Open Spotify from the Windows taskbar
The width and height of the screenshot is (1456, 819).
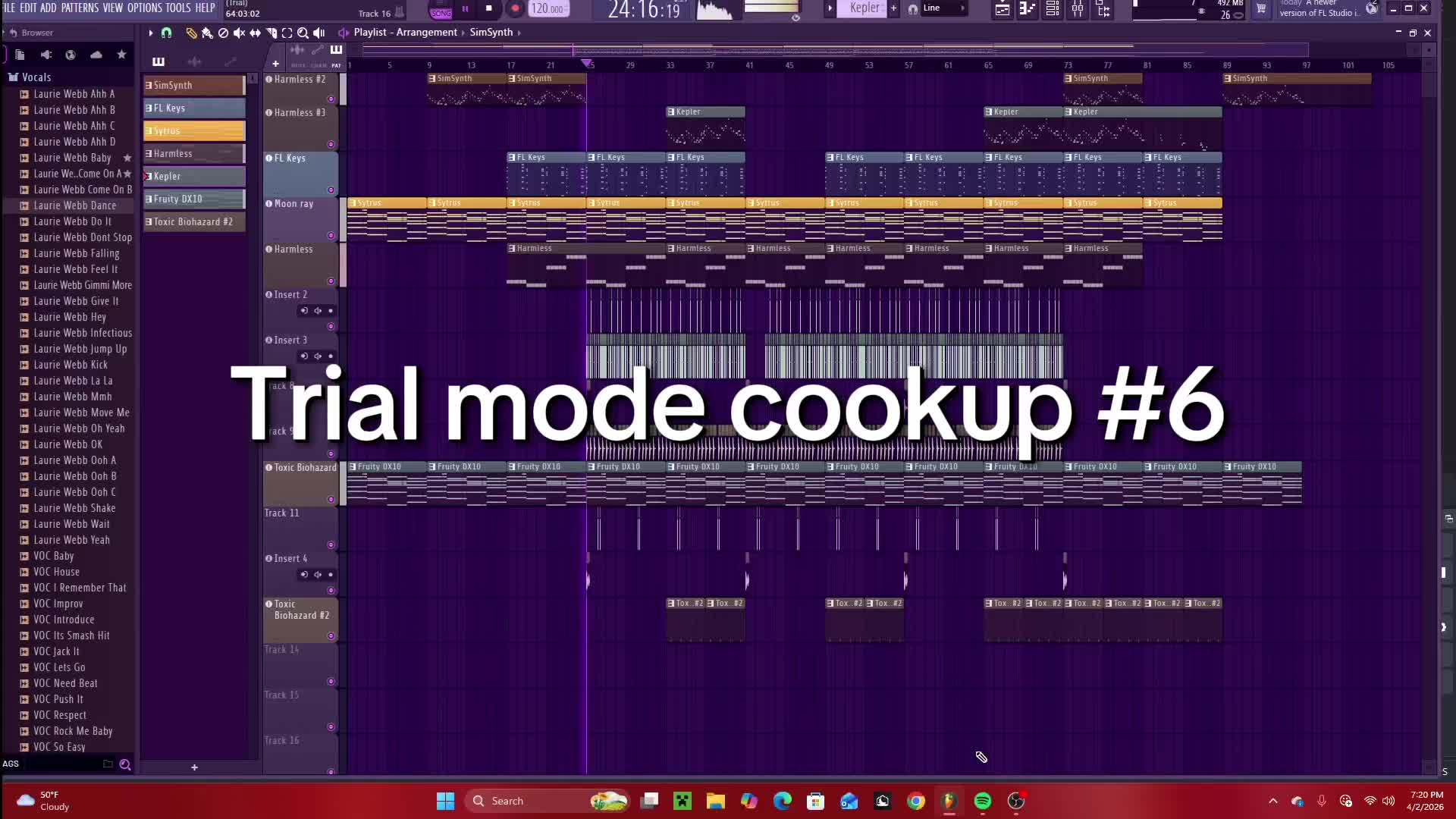(983, 801)
